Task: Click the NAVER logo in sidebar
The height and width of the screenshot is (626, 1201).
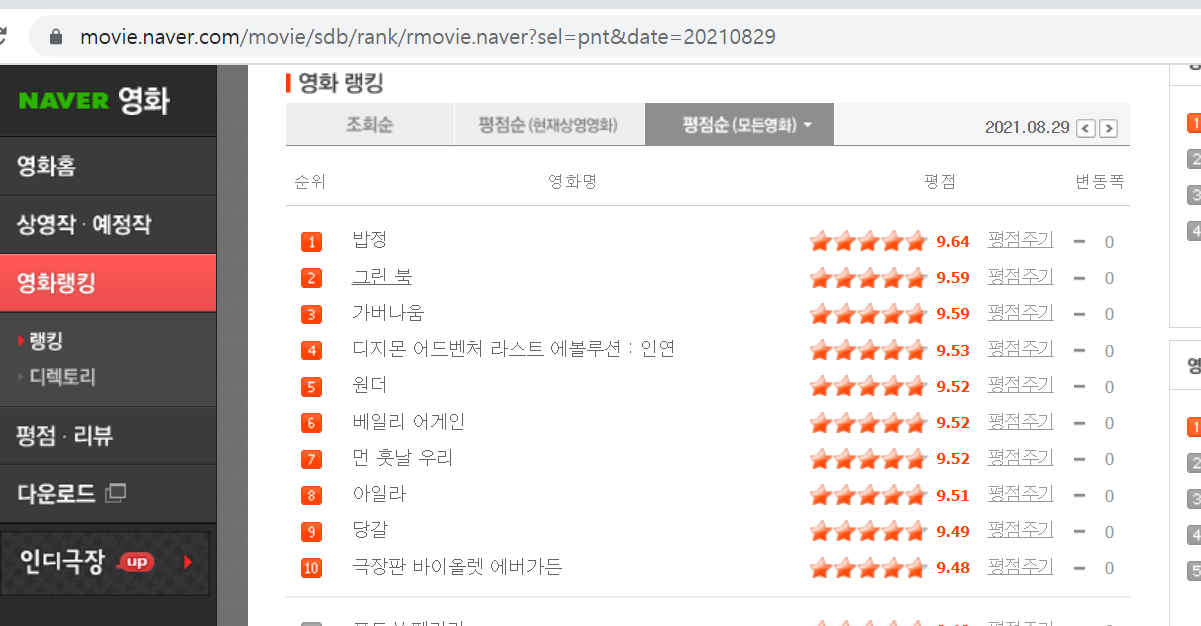Action: coord(63,100)
